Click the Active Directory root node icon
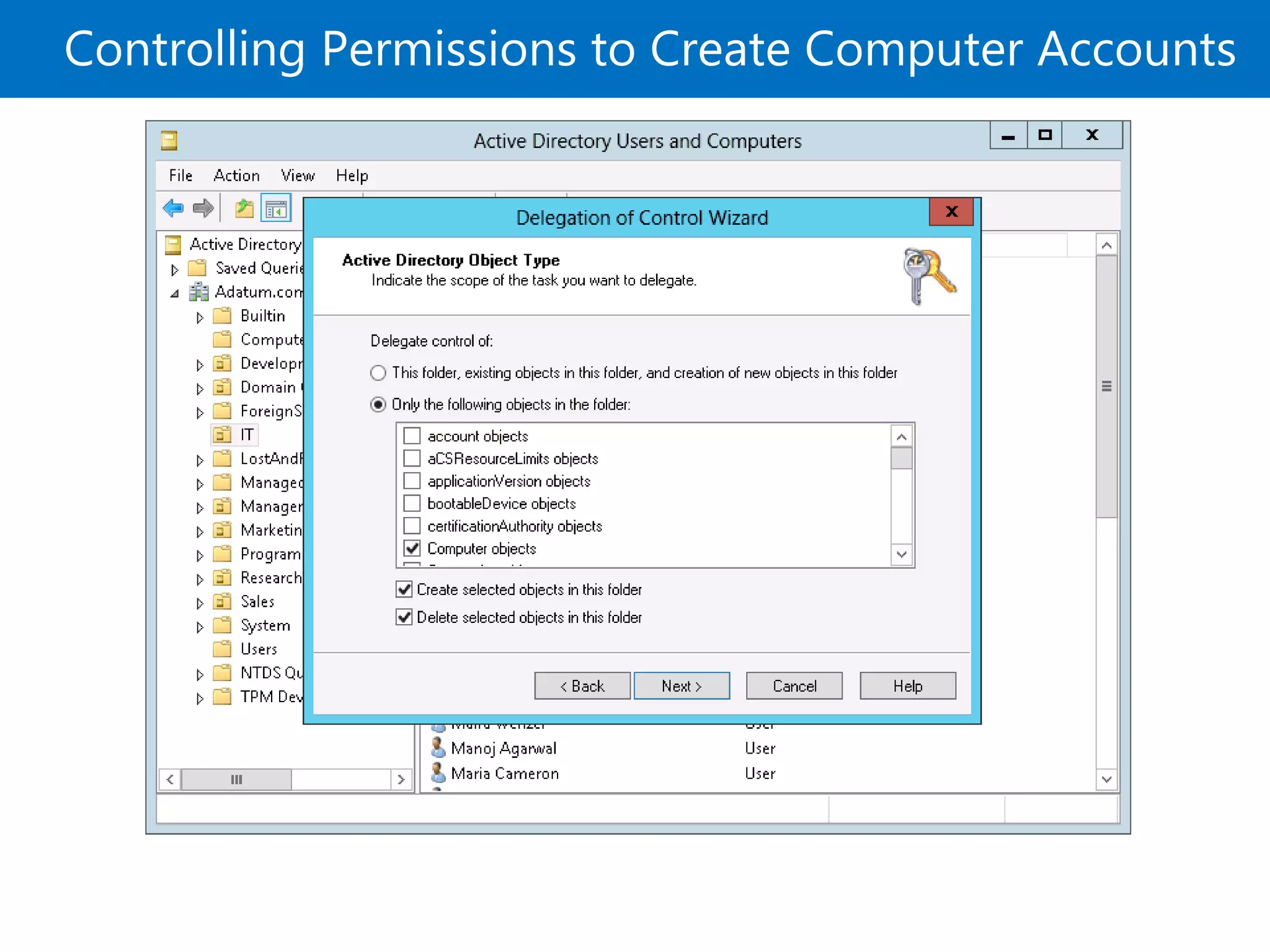This screenshot has width=1270, height=952. click(172, 245)
